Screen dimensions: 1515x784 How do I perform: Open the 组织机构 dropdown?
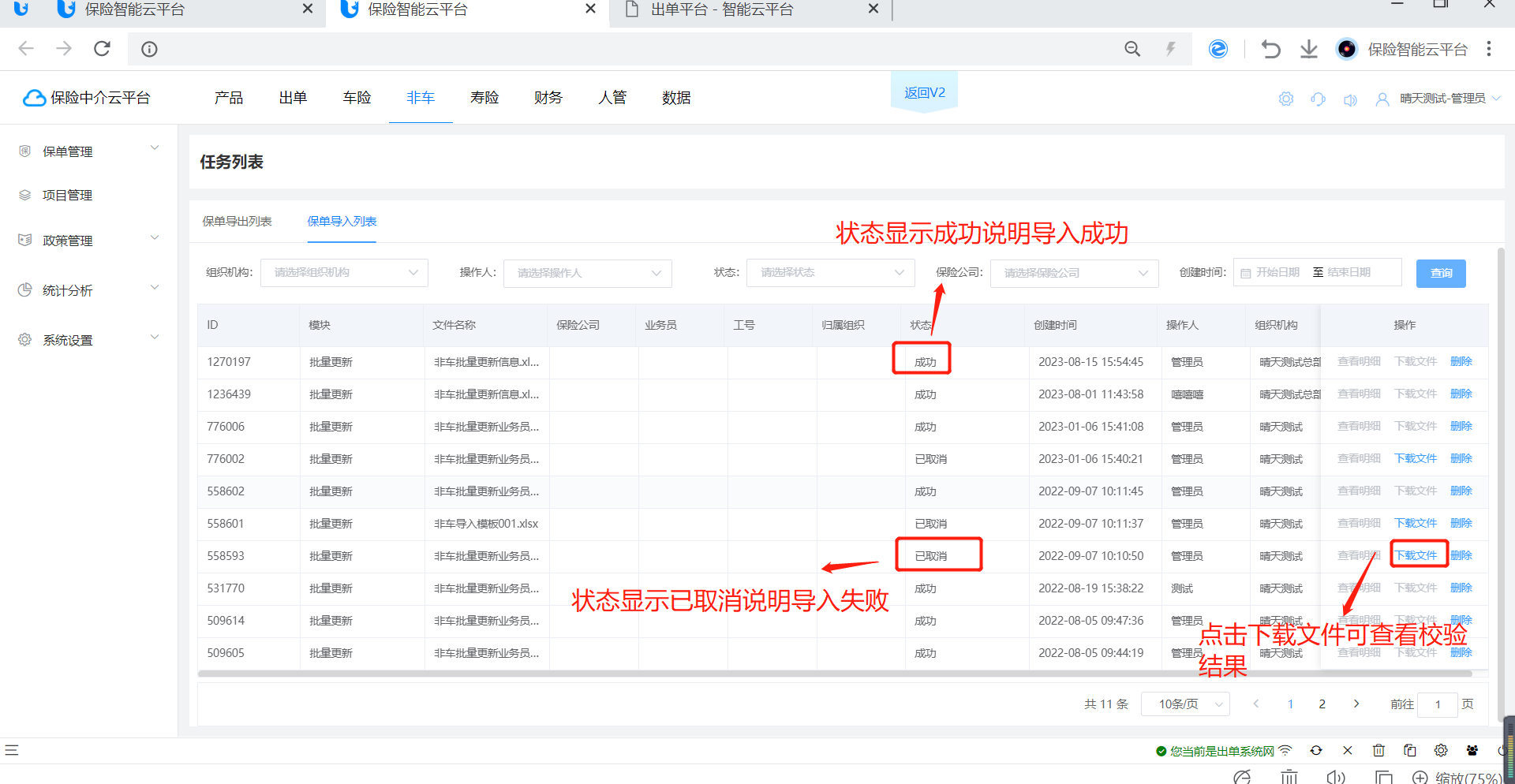pyautogui.click(x=344, y=273)
